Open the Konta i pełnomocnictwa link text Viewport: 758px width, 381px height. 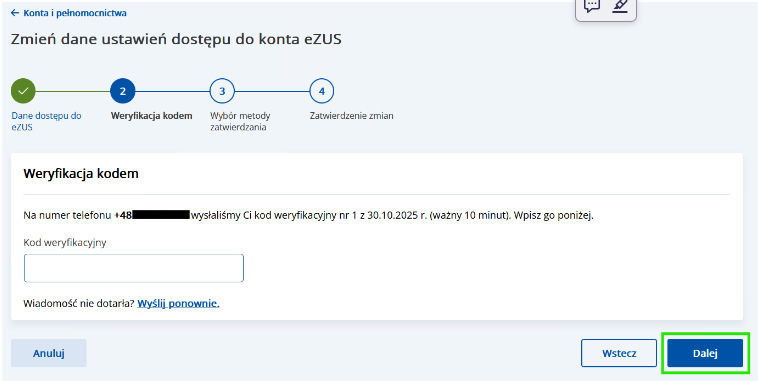click(75, 13)
